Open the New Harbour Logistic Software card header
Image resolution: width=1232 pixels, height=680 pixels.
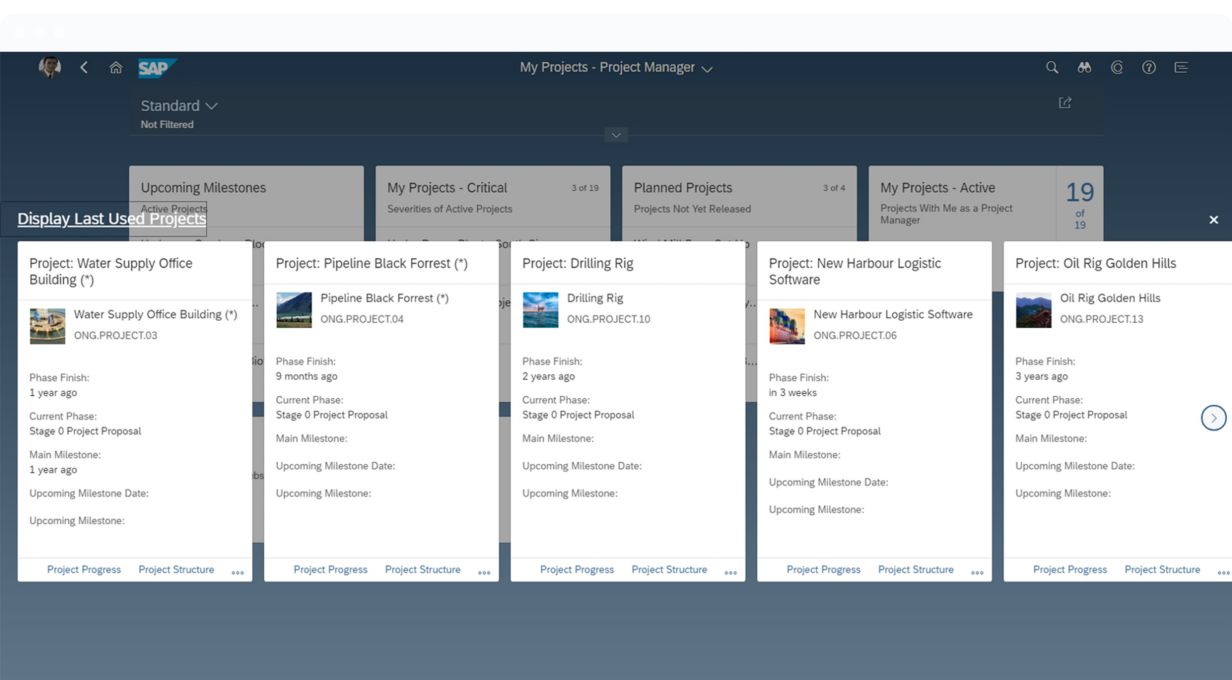coord(854,271)
